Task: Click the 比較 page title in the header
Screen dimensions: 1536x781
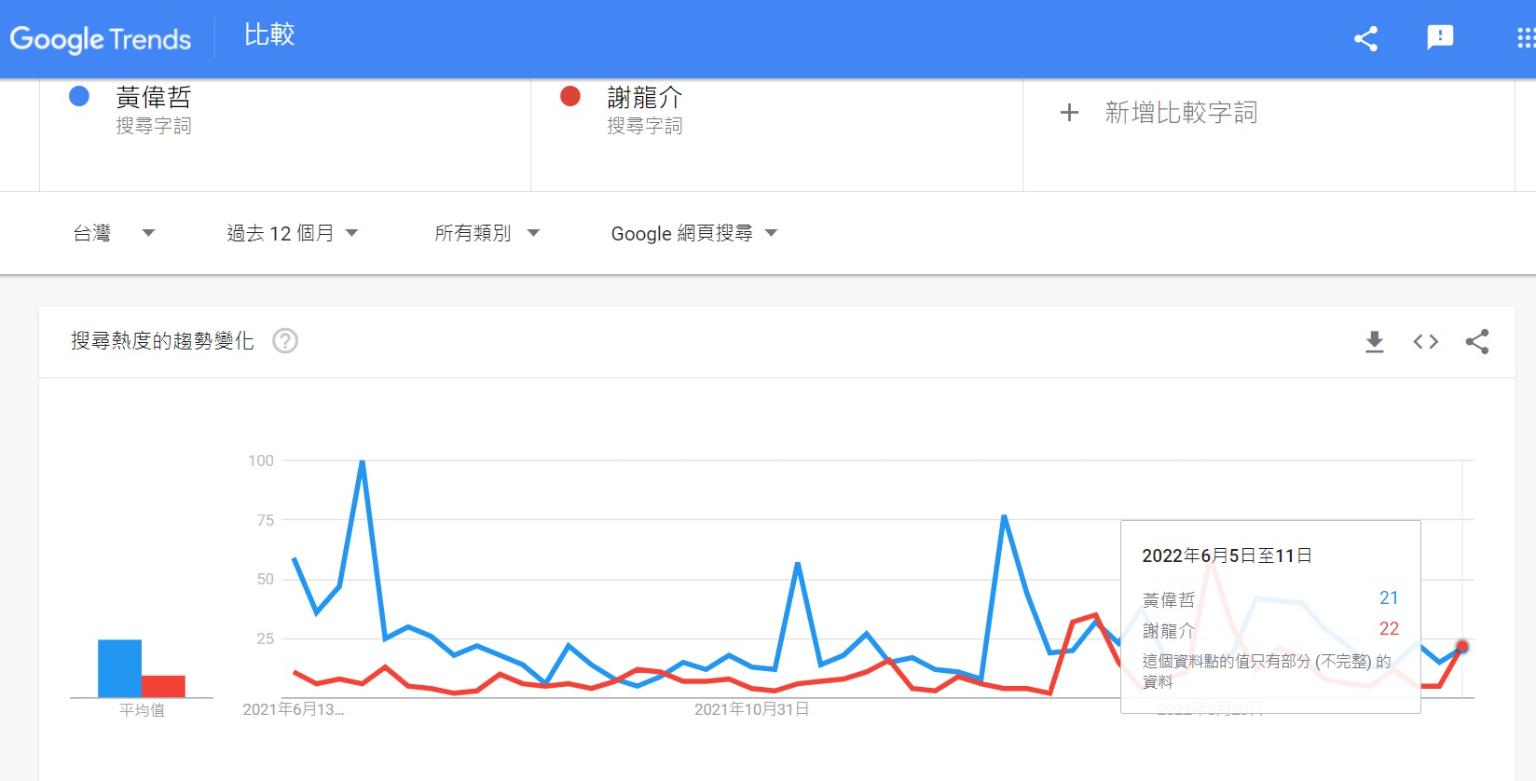Action: 269,36
